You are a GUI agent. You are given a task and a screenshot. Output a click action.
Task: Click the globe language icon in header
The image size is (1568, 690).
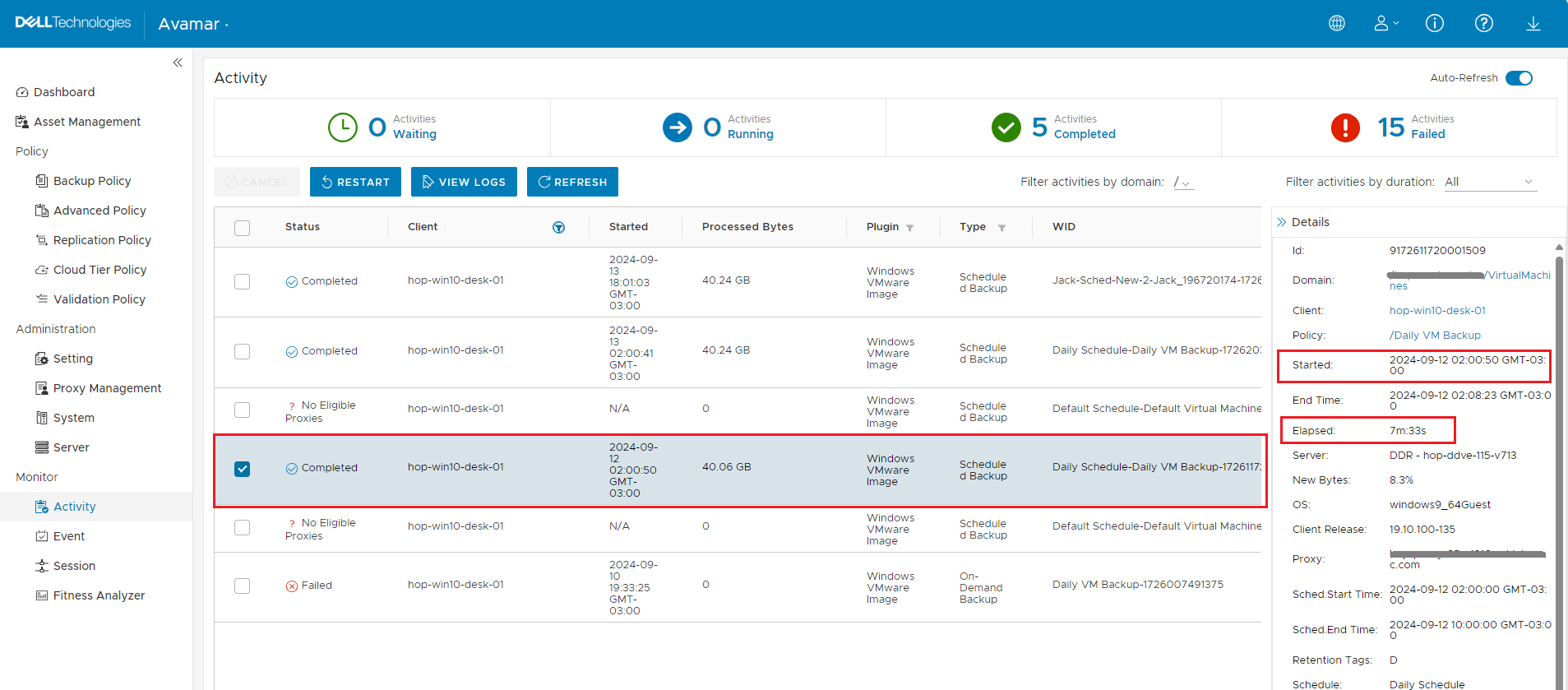click(x=1337, y=23)
